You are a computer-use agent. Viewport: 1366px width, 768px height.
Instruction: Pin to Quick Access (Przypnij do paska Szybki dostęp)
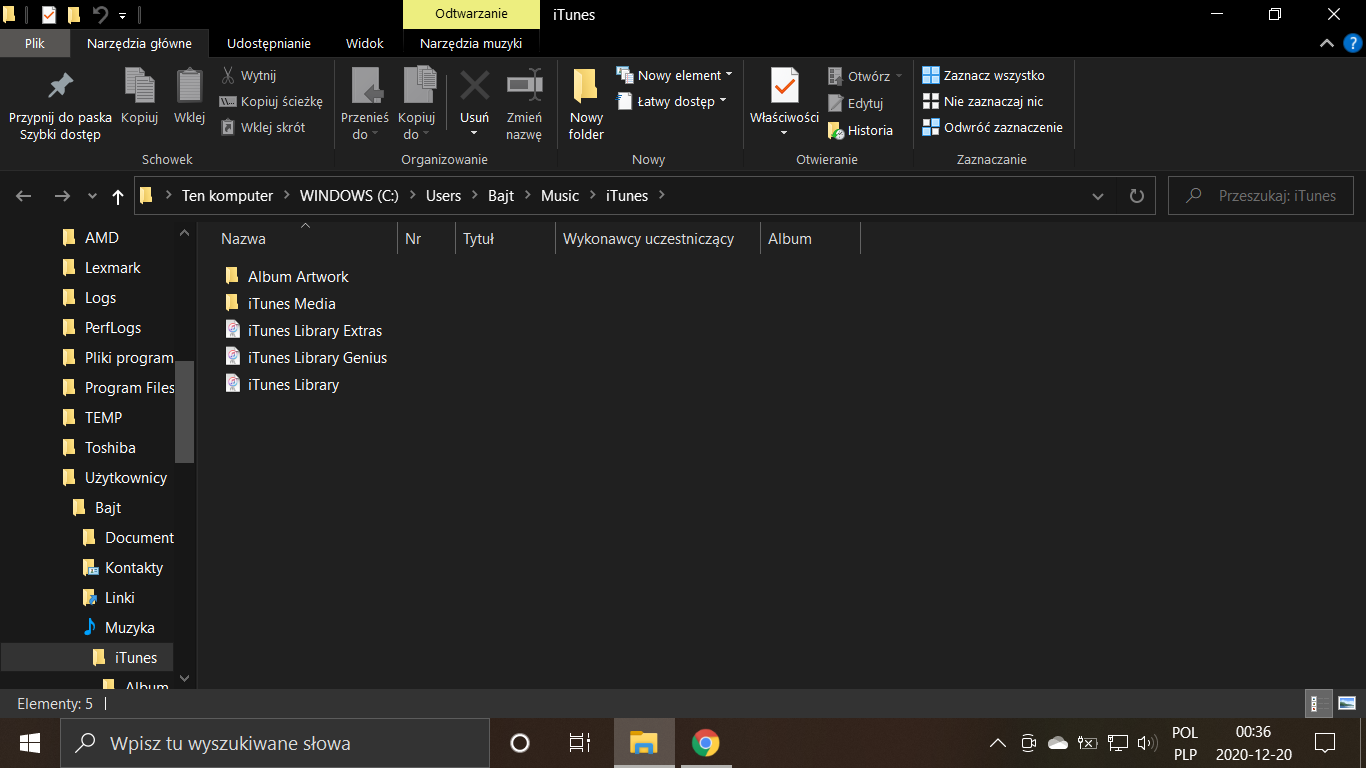click(60, 105)
